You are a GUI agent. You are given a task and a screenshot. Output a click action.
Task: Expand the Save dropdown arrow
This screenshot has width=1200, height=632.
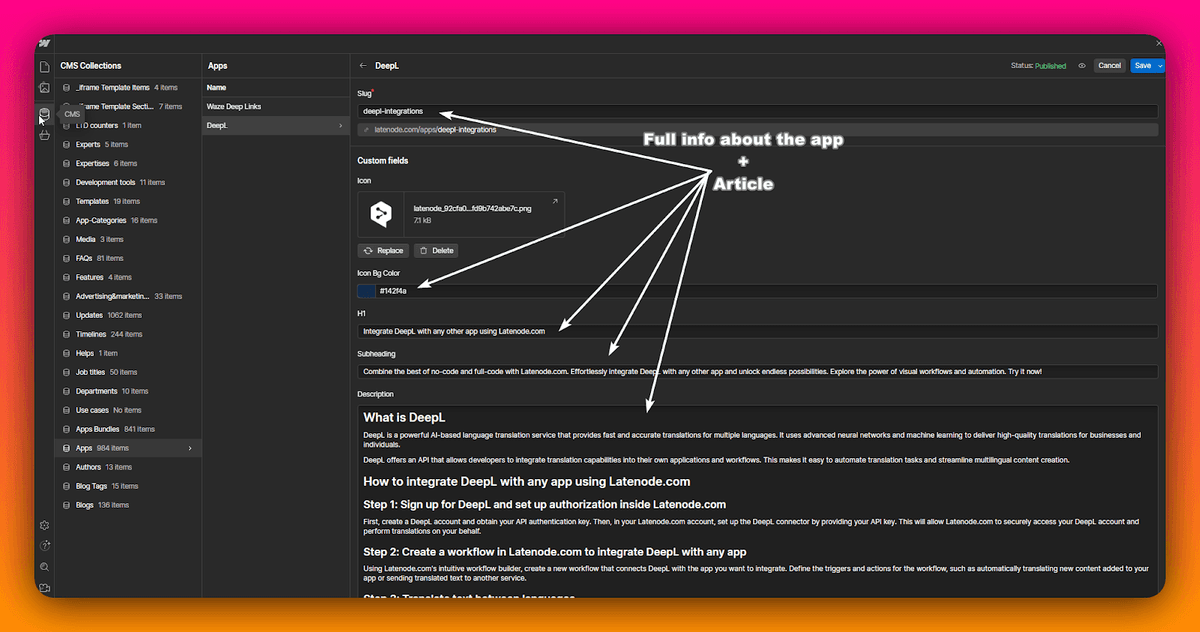pos(1160,66)
